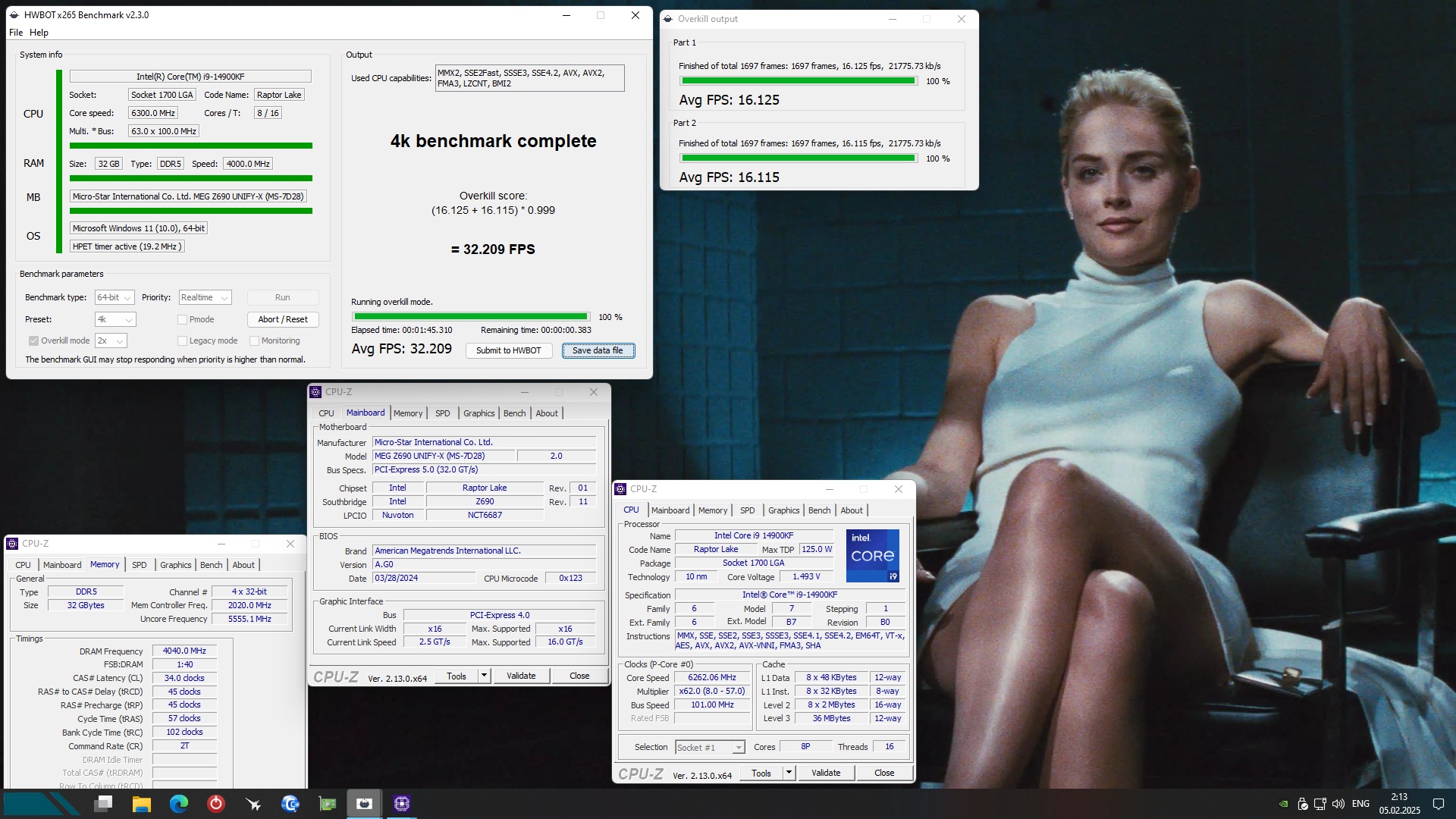Enable the Monitoring checkbox
Screen dimensions: 1456x819
(x=255, y=340)
